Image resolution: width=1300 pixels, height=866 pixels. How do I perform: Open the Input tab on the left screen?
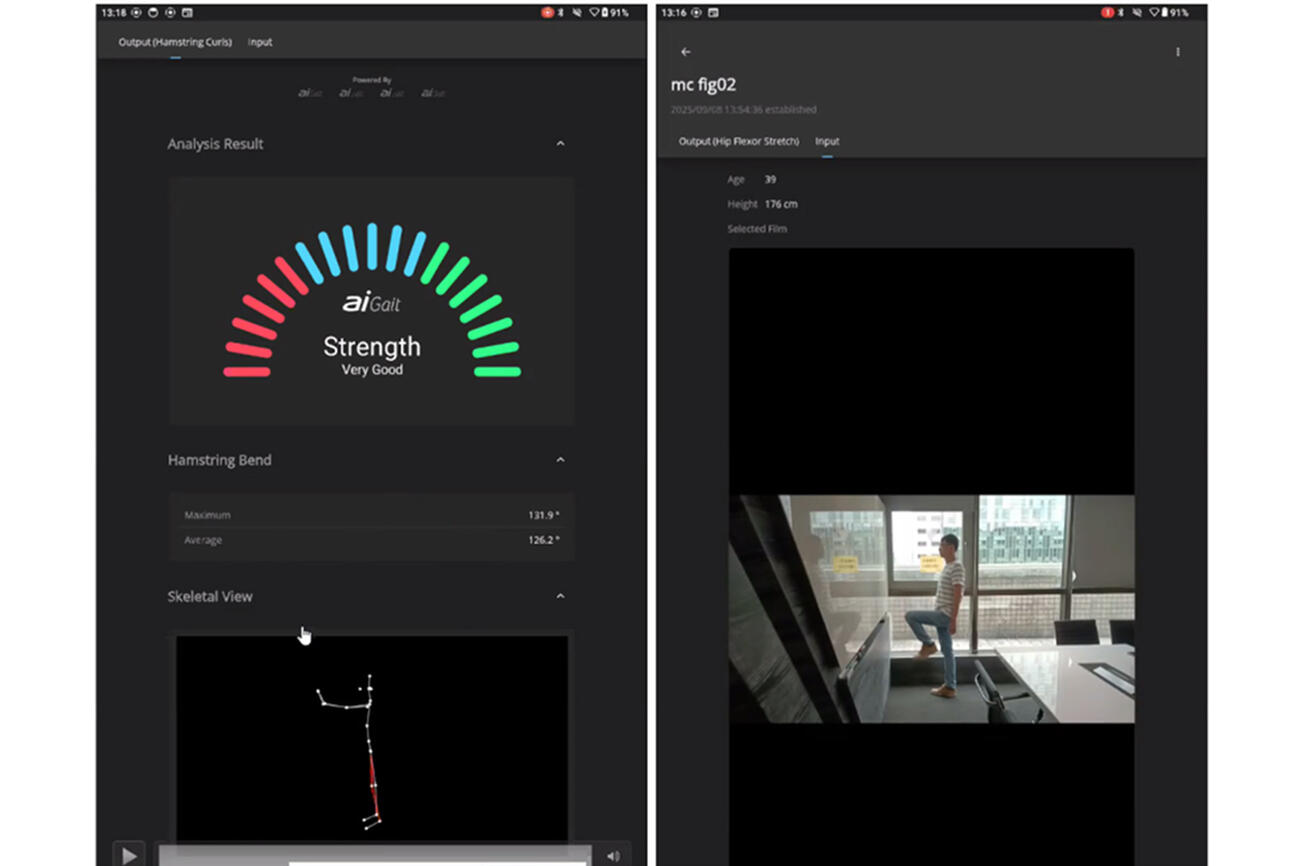(260, 42)
